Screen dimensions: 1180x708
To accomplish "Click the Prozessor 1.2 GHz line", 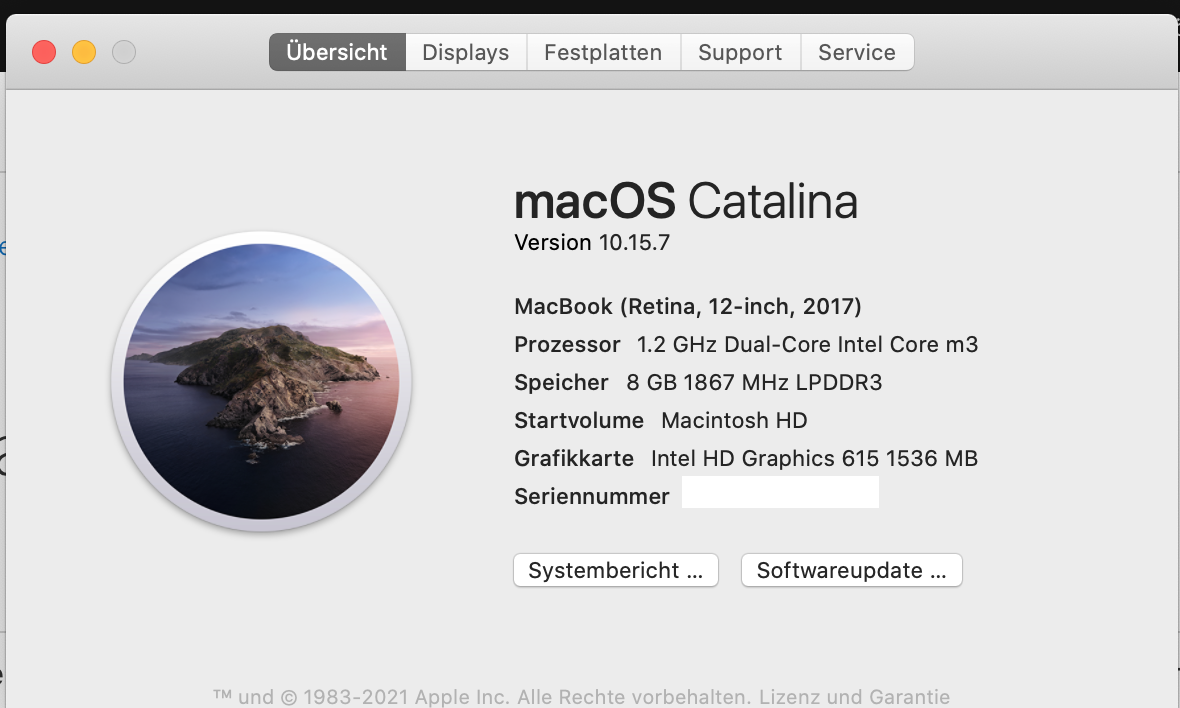I will pos(746,345).
